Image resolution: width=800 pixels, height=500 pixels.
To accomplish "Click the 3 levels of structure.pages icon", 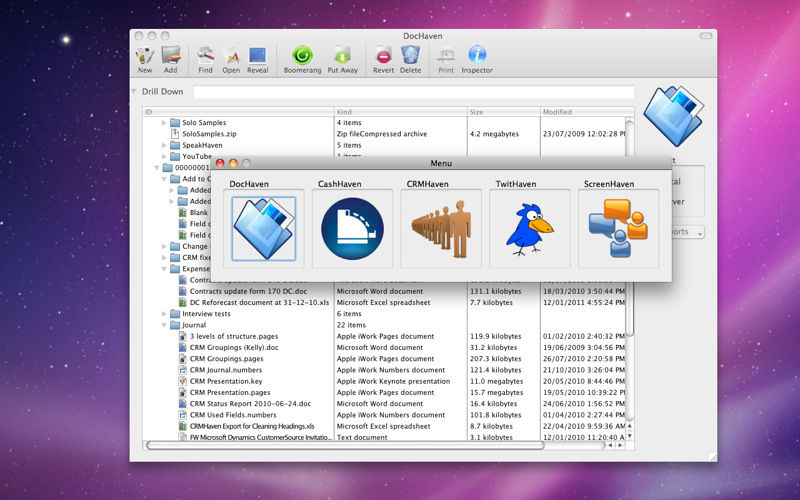I will pyautogui.click(x=183, y=336).
